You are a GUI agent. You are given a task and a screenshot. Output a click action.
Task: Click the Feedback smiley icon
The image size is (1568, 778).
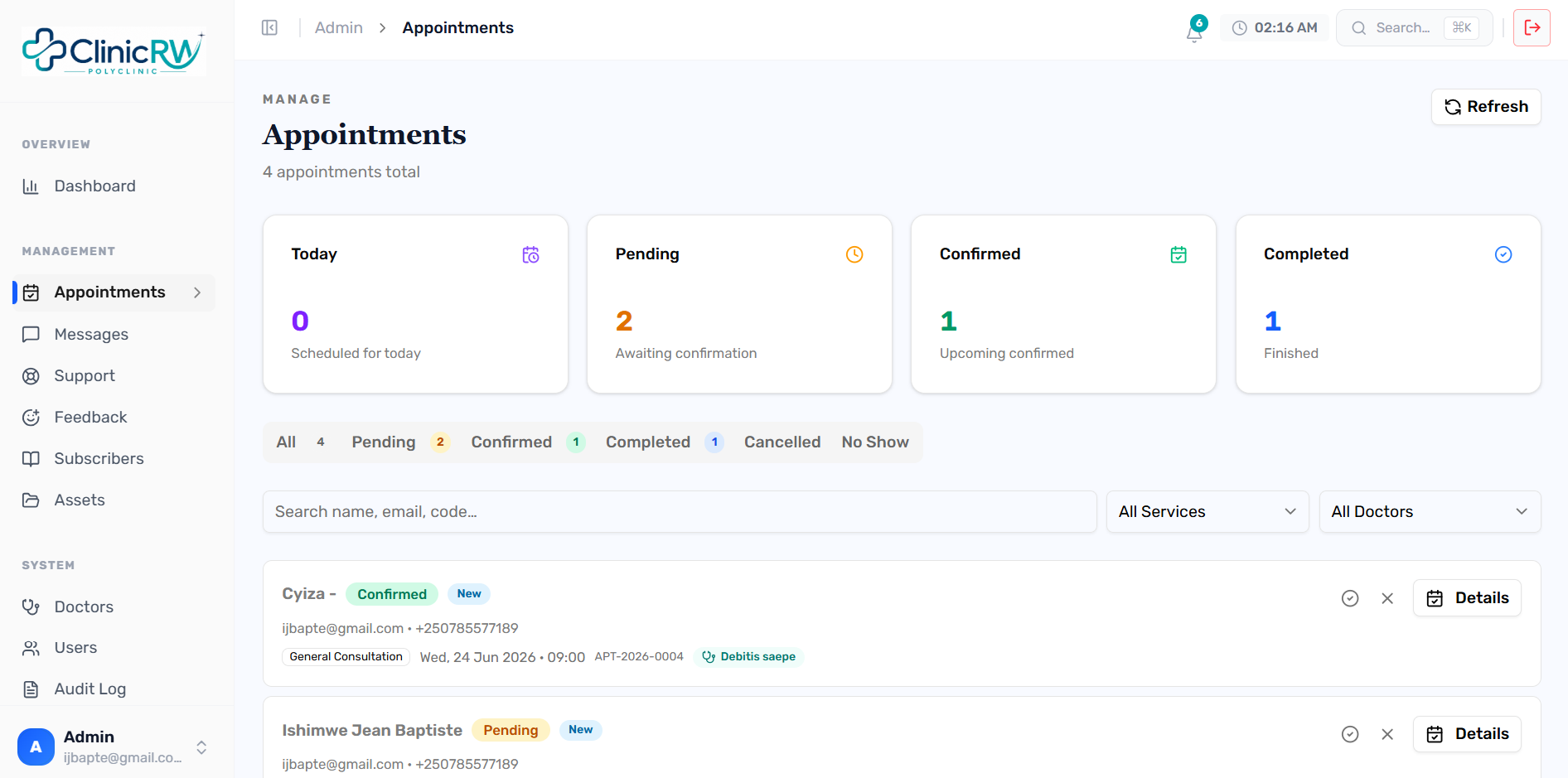click(31, 418)
